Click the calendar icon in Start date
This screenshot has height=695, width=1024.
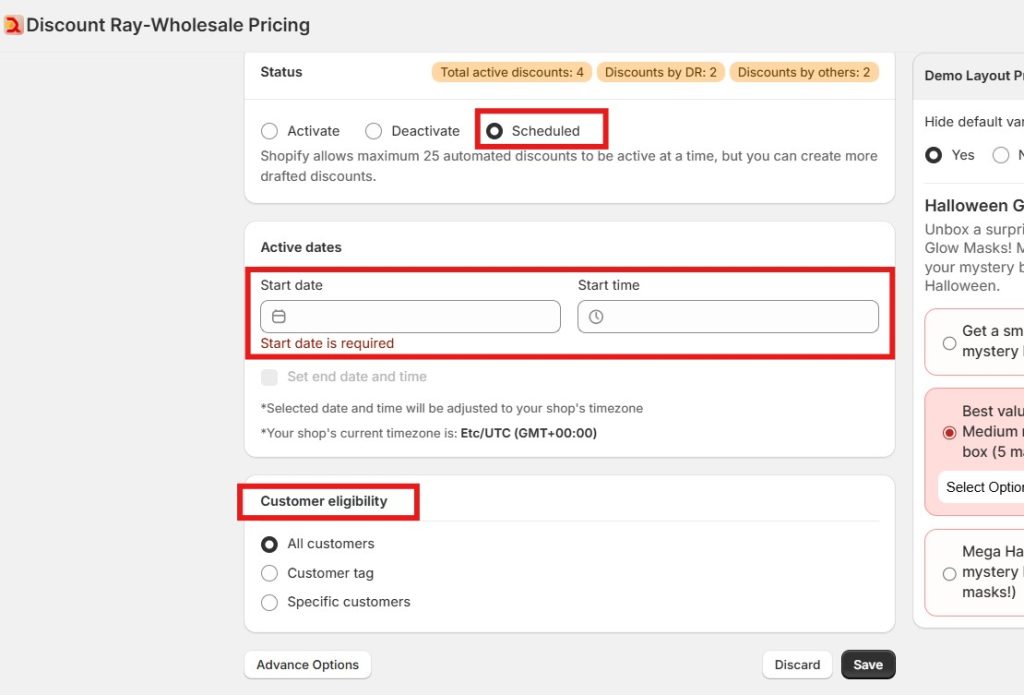click(279, 317)
